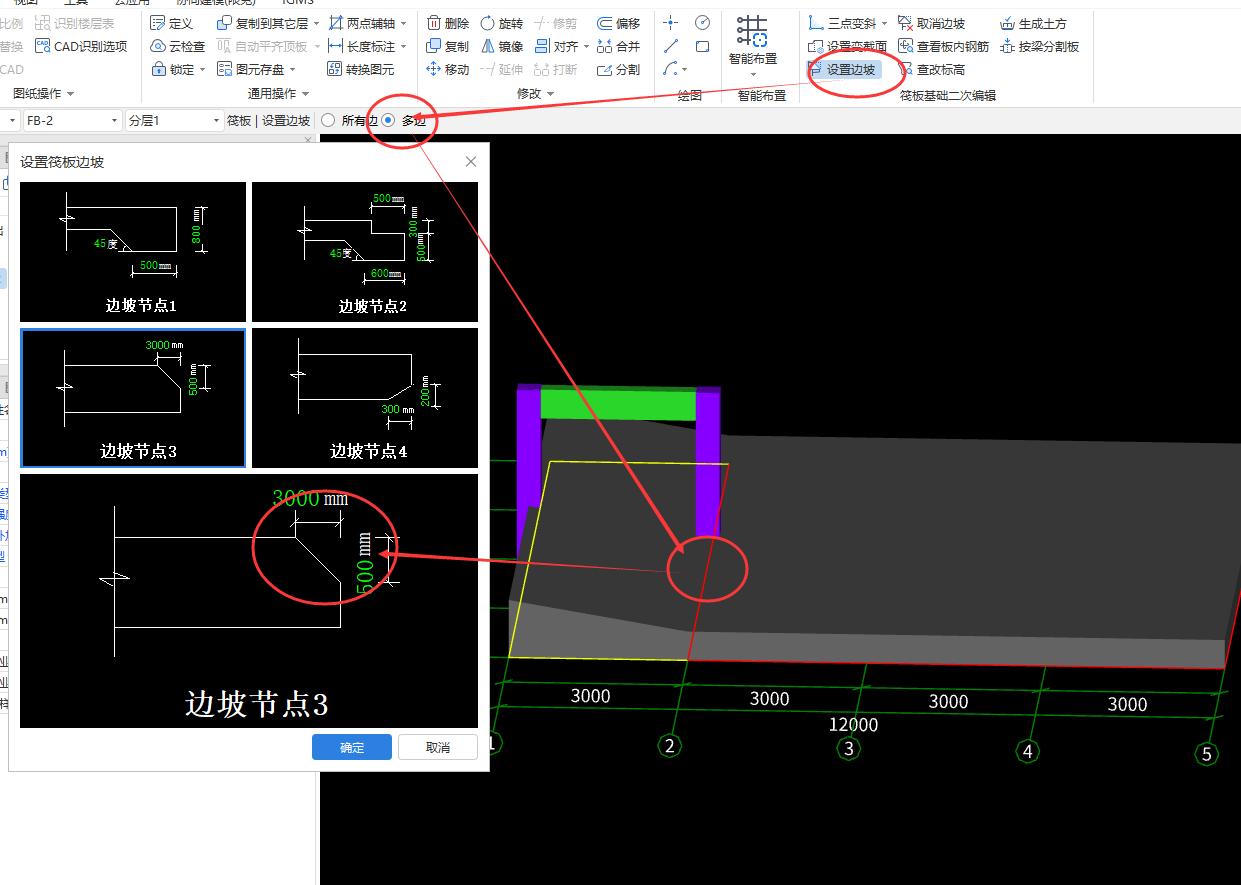This screenshot has width=1241, height=885.
Task: Select 边坡节点1 thumbnail
Action: click(x=133, y=252)
